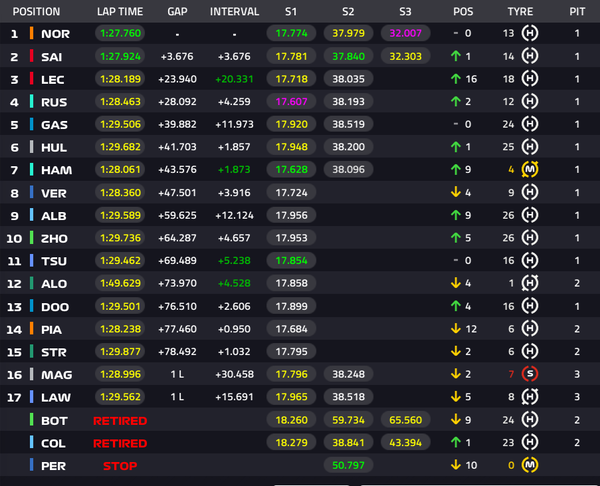Click the purple S1 time 17.607
This screenshot has height=486, width=600.
coord(291,101)
